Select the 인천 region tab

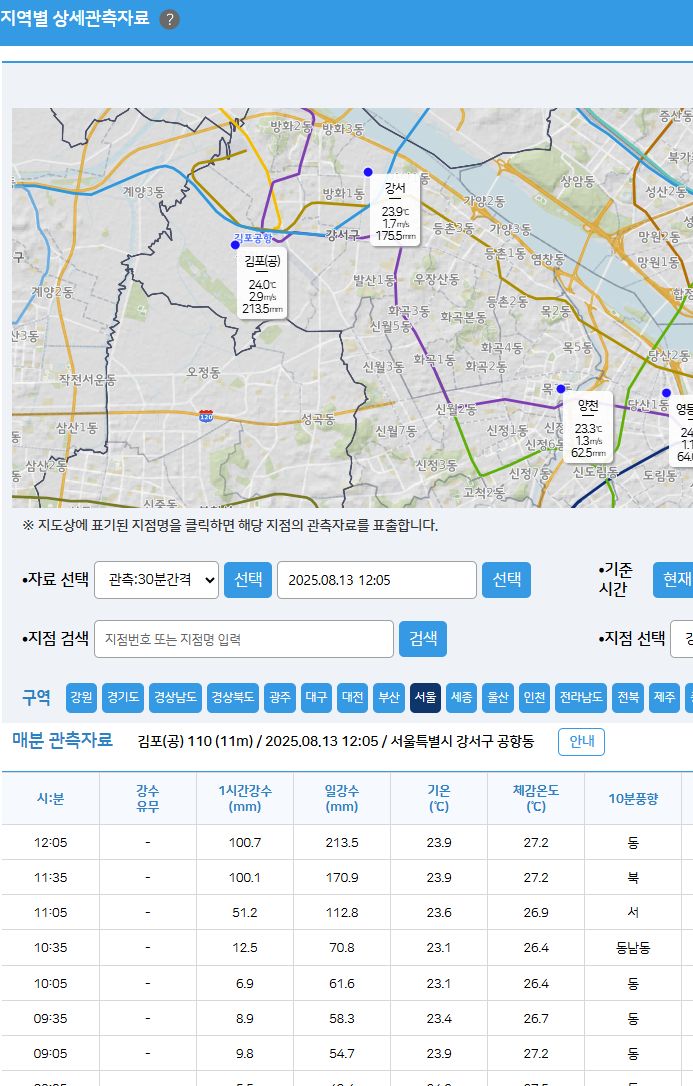[x=534, y=697]
